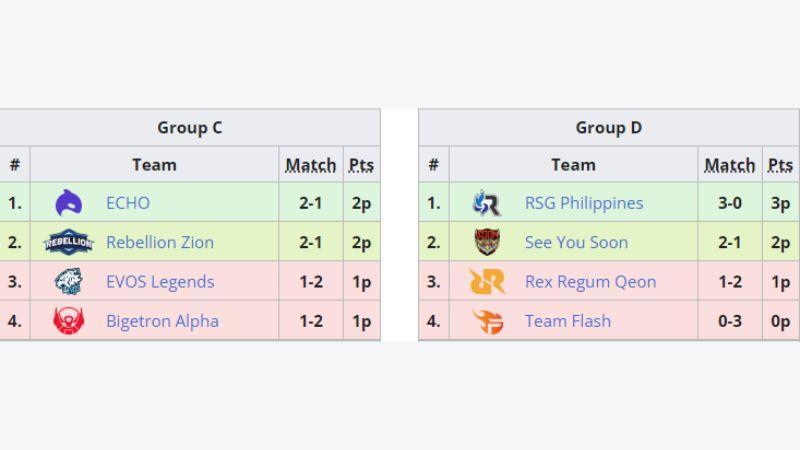
Task: Click the Group C Match column header
Action: [311, 165]
